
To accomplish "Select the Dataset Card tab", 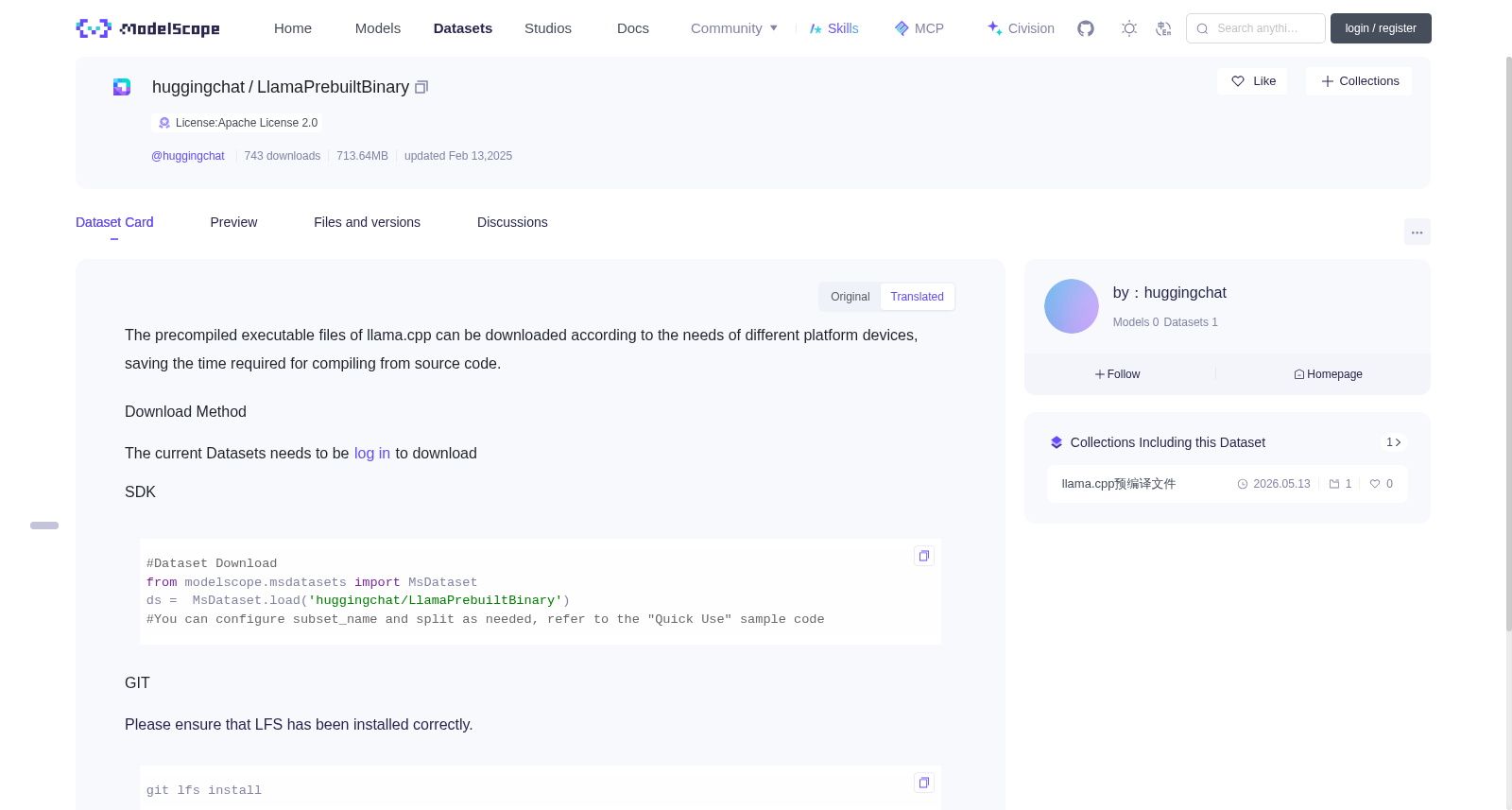I will (x=114, y=222).
